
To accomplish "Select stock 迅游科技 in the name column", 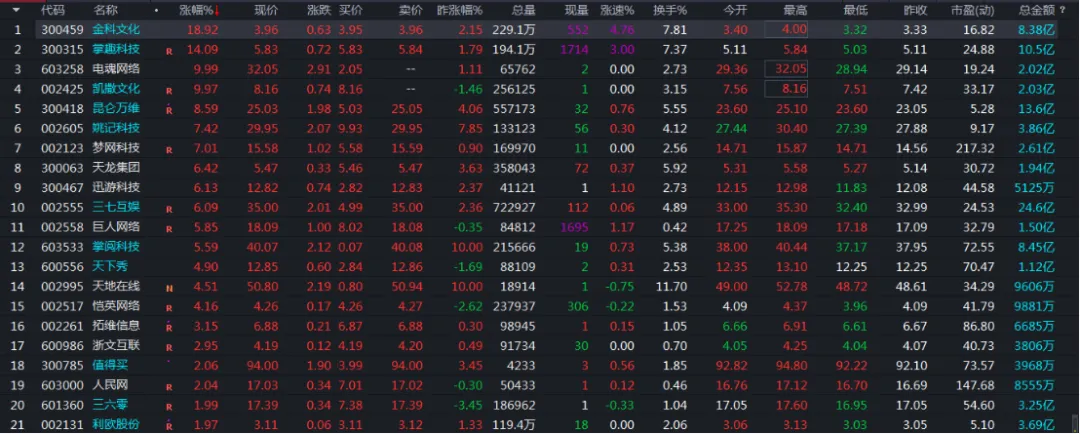I will 116,188.
